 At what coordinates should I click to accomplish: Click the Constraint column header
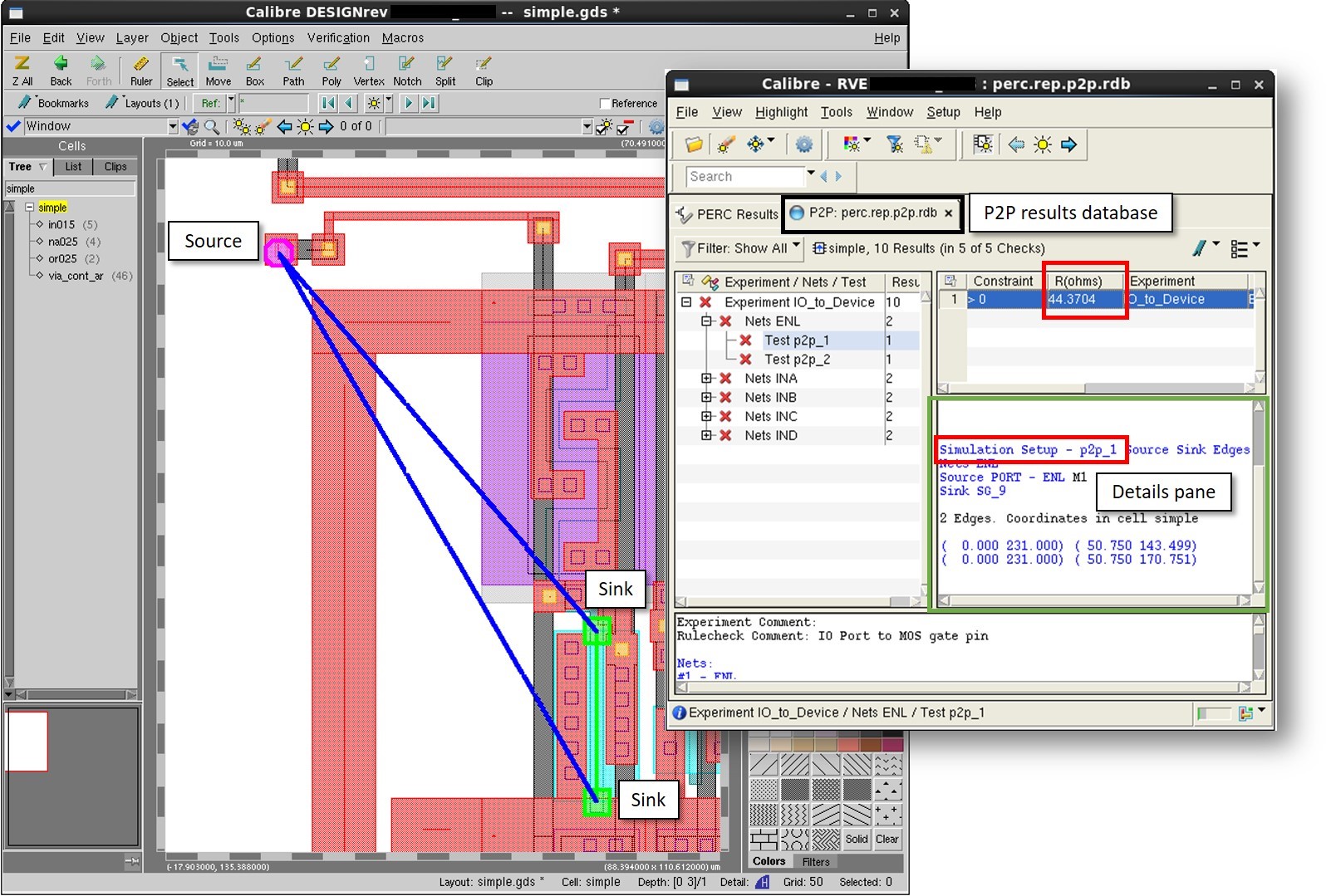point(1004,282)
